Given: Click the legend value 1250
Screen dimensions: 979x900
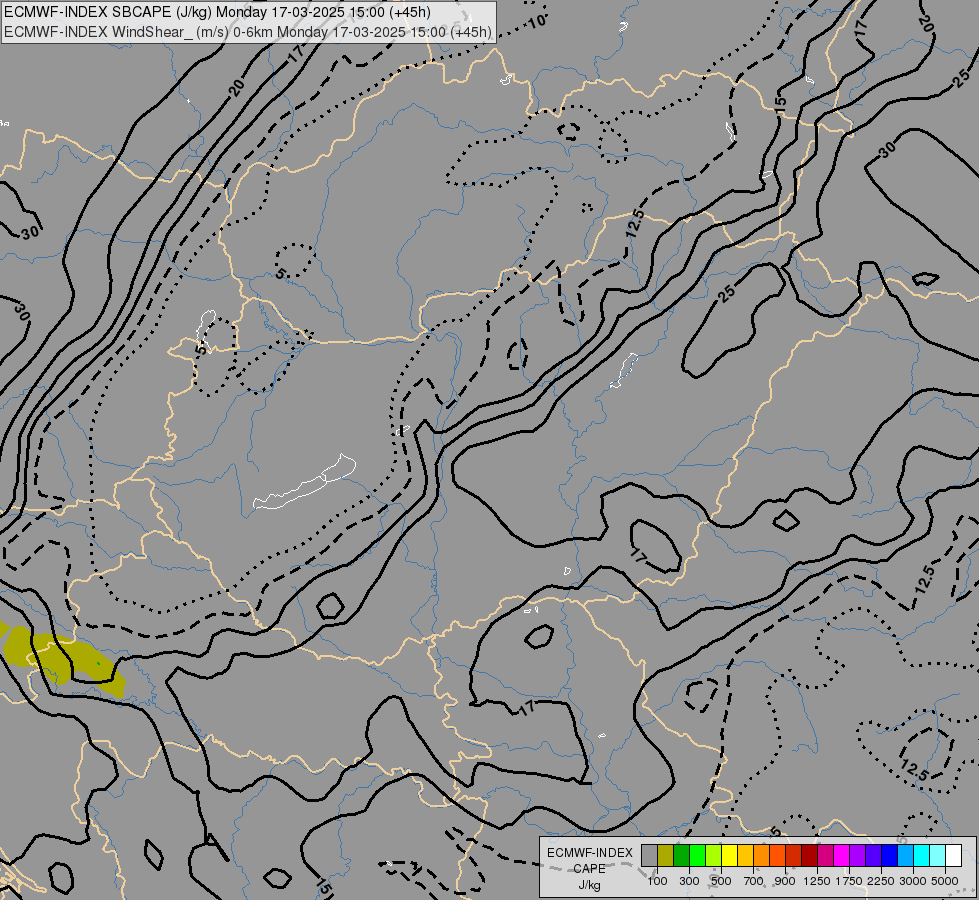Looking at the screenshot, I should 817,881.
